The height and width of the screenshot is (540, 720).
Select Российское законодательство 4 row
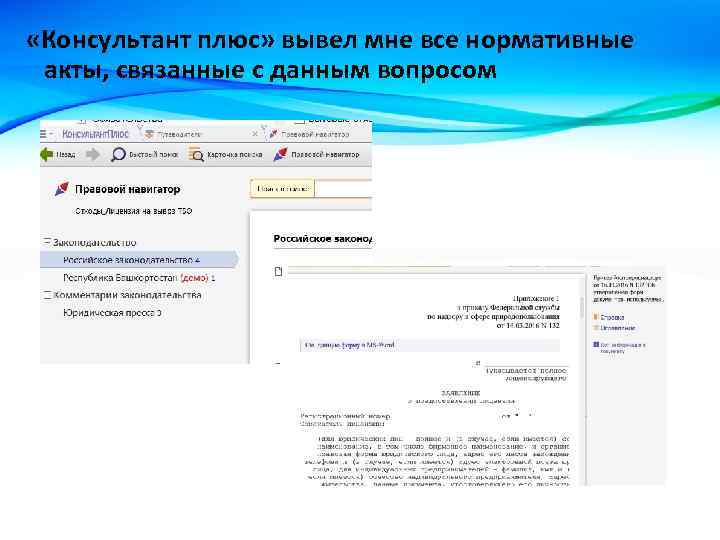(140, 260)
